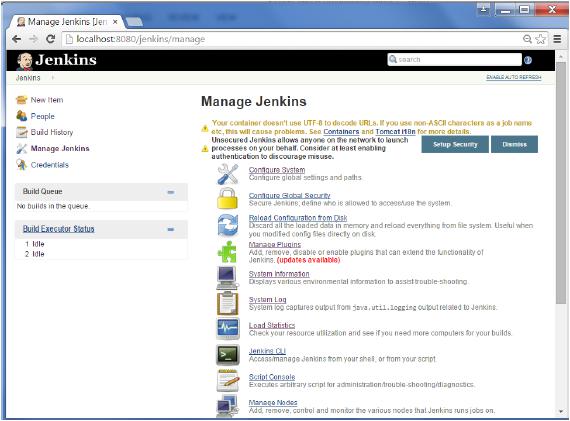Open the Tomcat i18n link
This screenshot has width=570, height=421.
pos(395,132)
